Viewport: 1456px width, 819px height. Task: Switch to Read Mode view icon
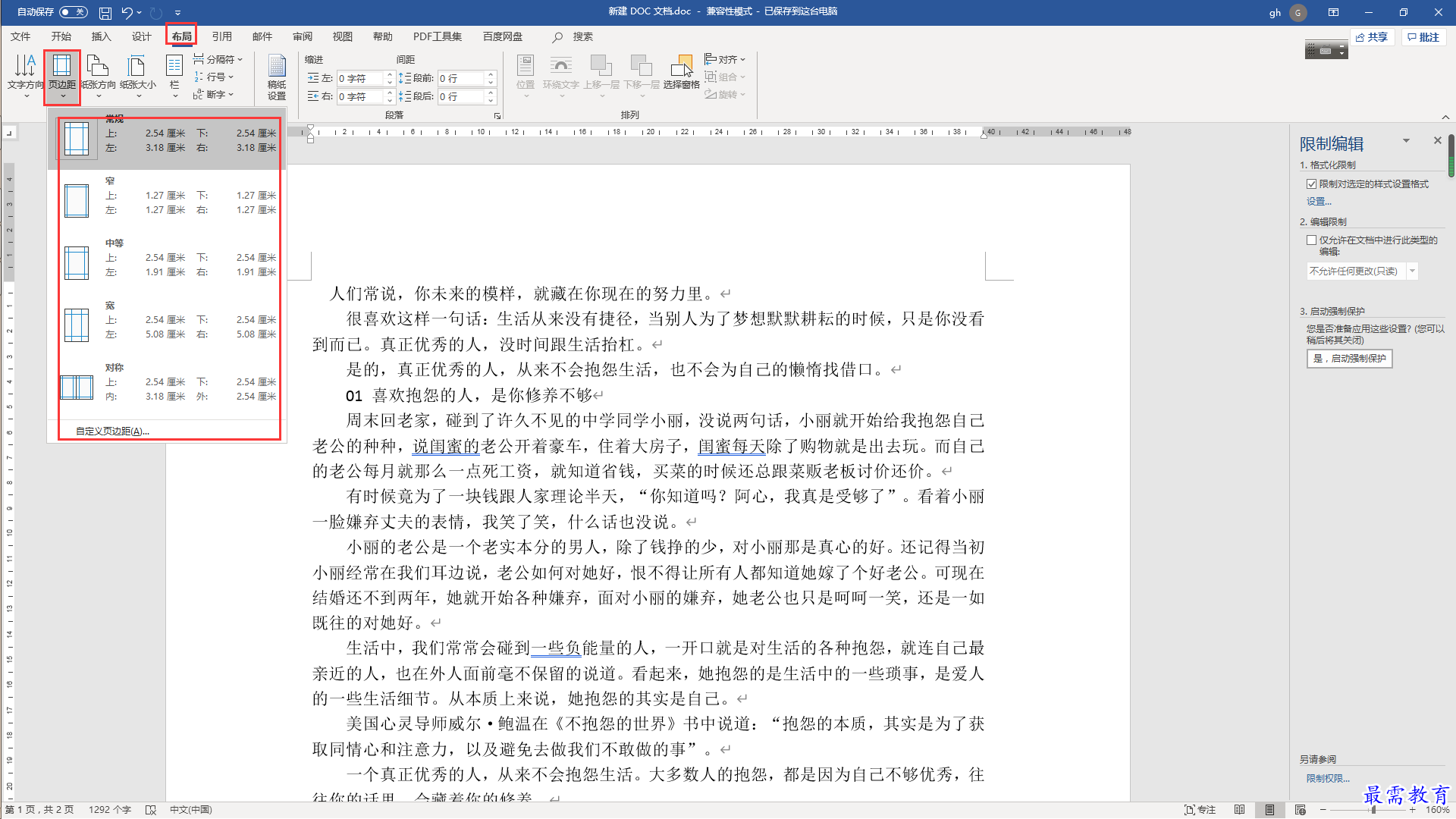click(x=1240, y=810)
